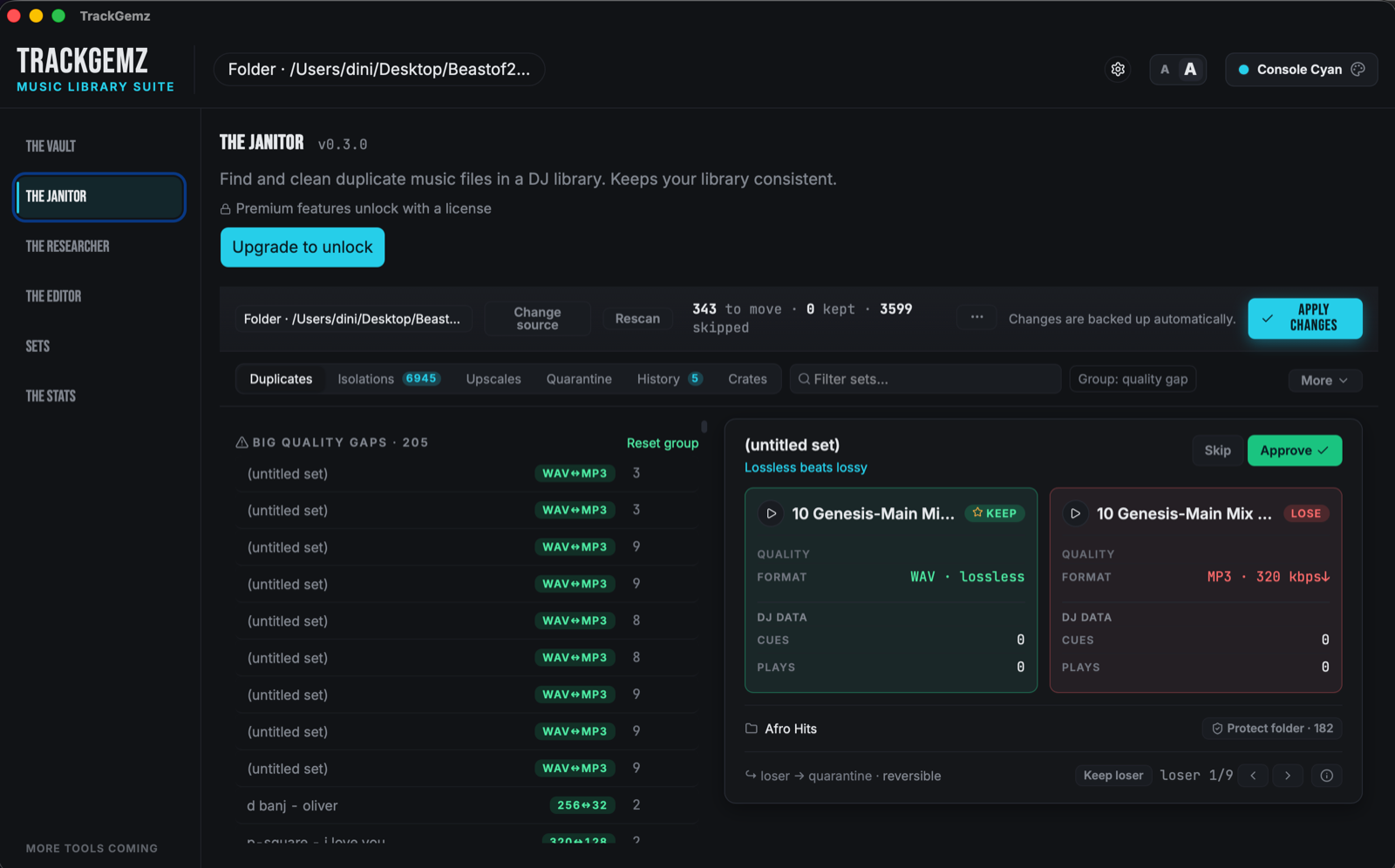Open the three-dots overflow menu
The height and width of the screenshot is (868, 1395).
(976, 317)
